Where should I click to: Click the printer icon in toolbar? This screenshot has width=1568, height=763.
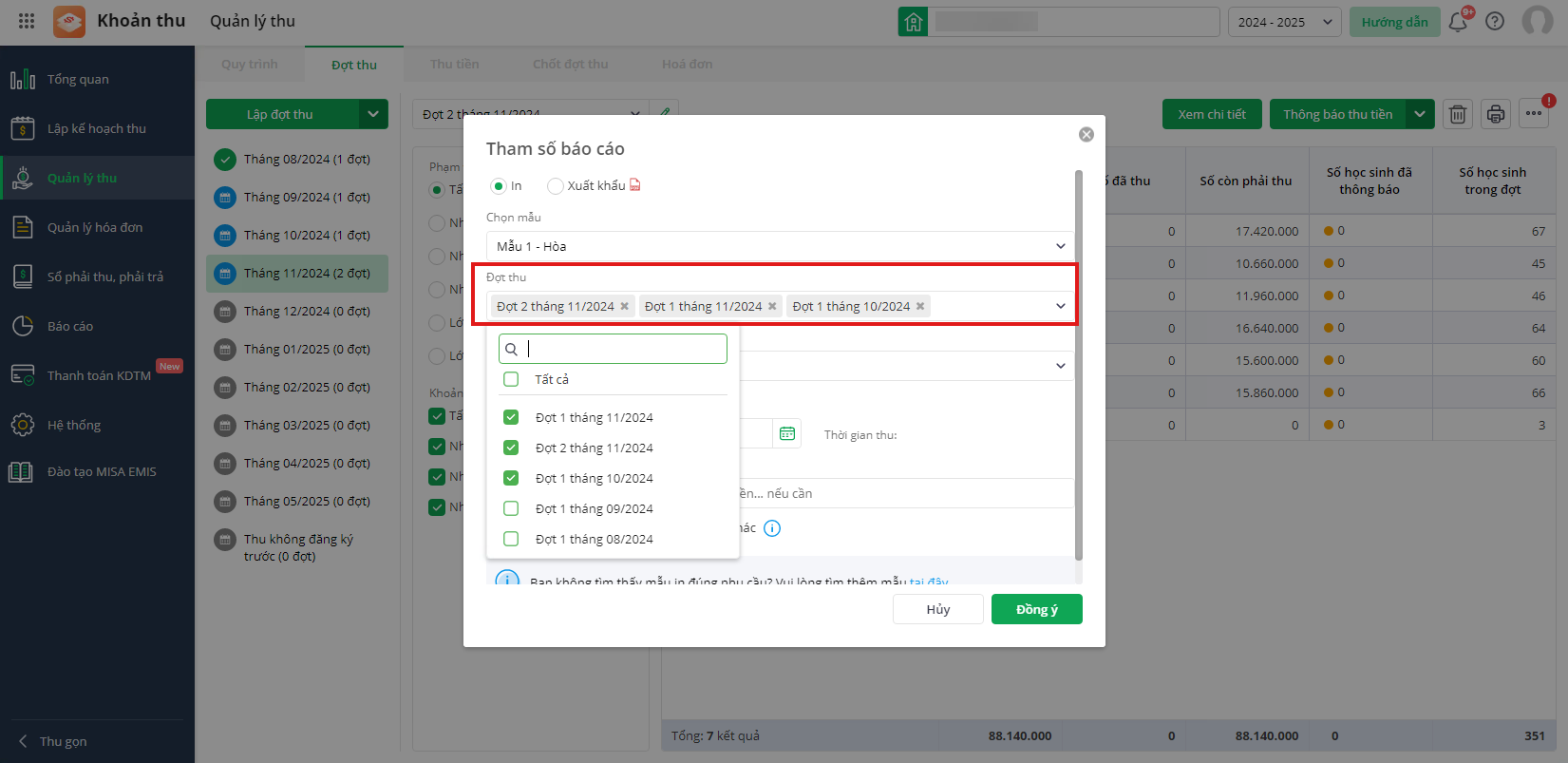tap(1496, 114)
